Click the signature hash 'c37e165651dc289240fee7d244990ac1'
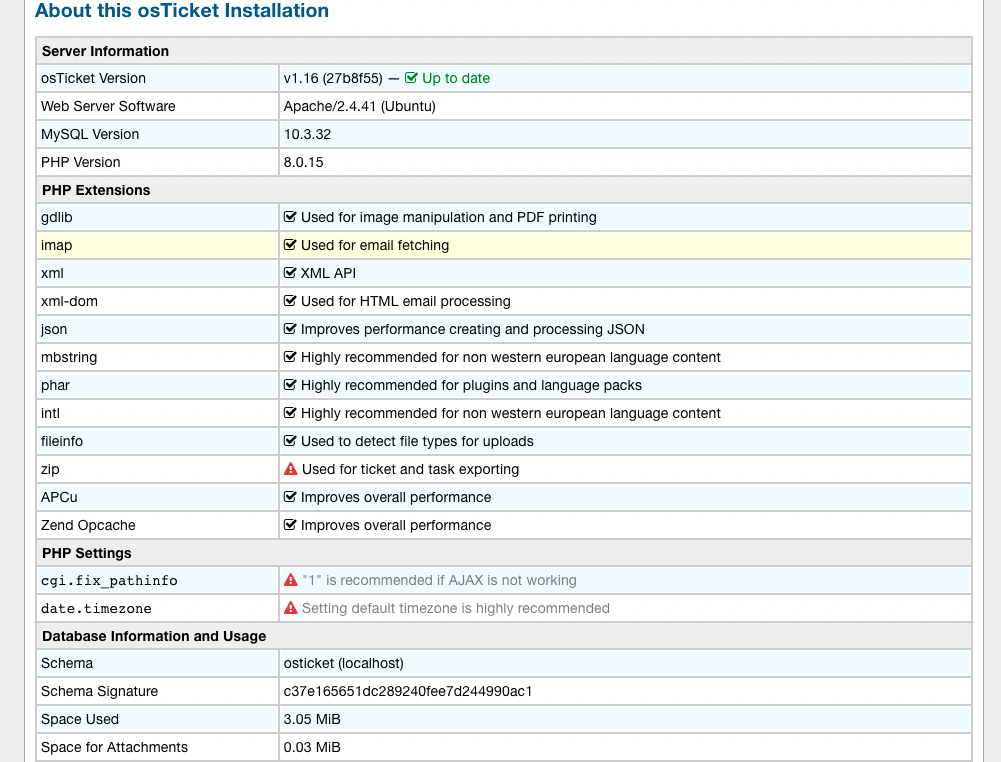 point(408,692)
